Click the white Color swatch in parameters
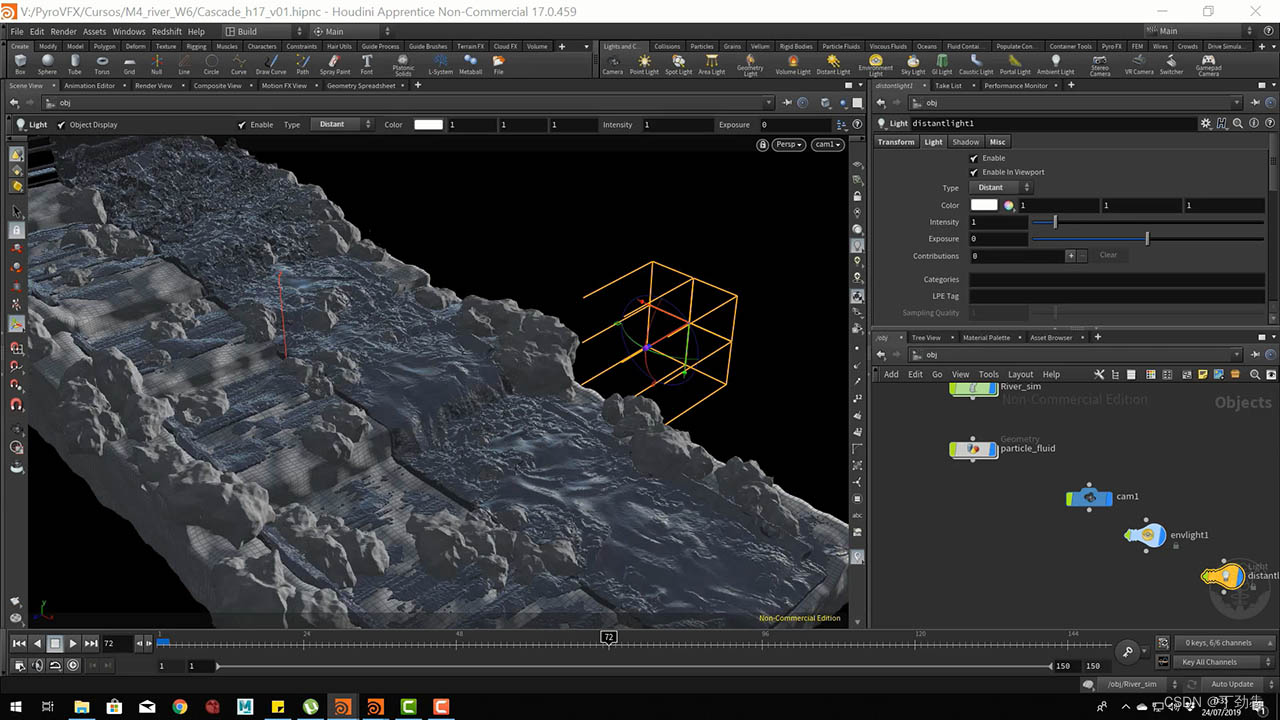The height and width of the screenshot is (720, 1280). tap(984, 205)
